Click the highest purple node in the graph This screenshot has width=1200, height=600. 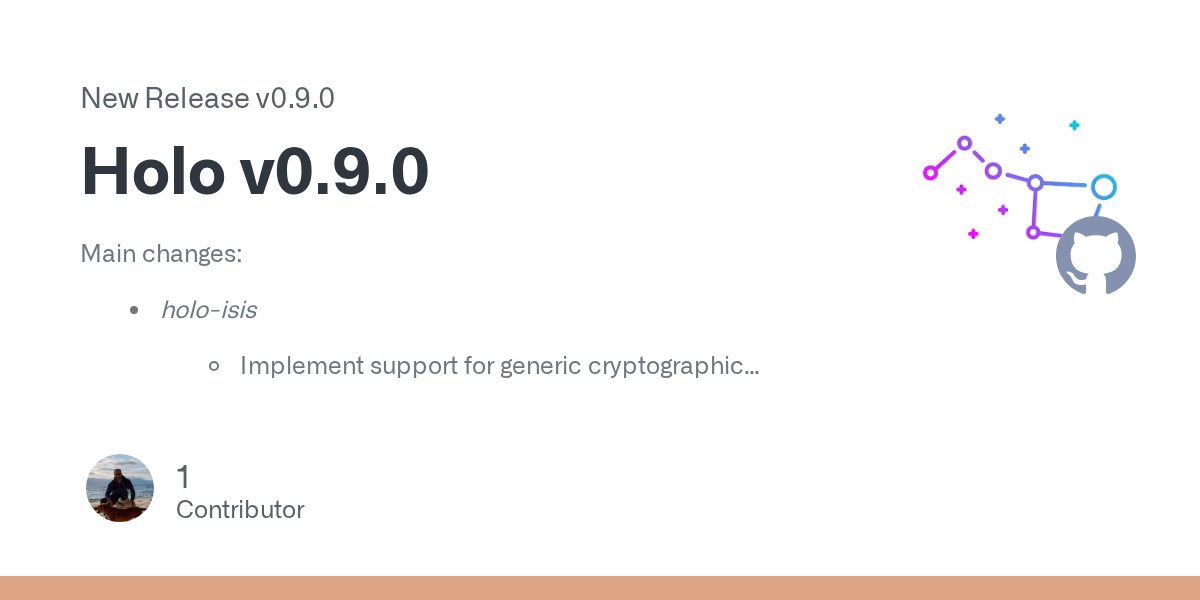[x=964, y=143]
